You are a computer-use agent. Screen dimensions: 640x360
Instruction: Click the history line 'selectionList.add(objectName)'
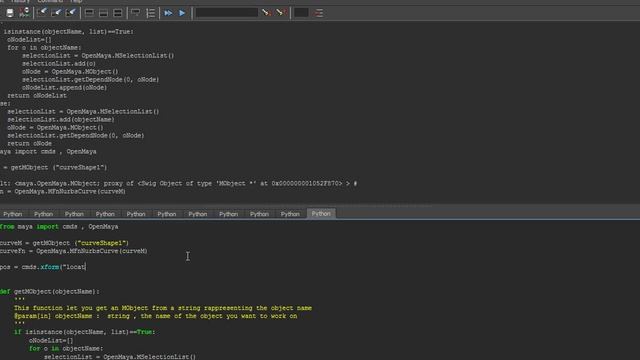tap(61, 119)
